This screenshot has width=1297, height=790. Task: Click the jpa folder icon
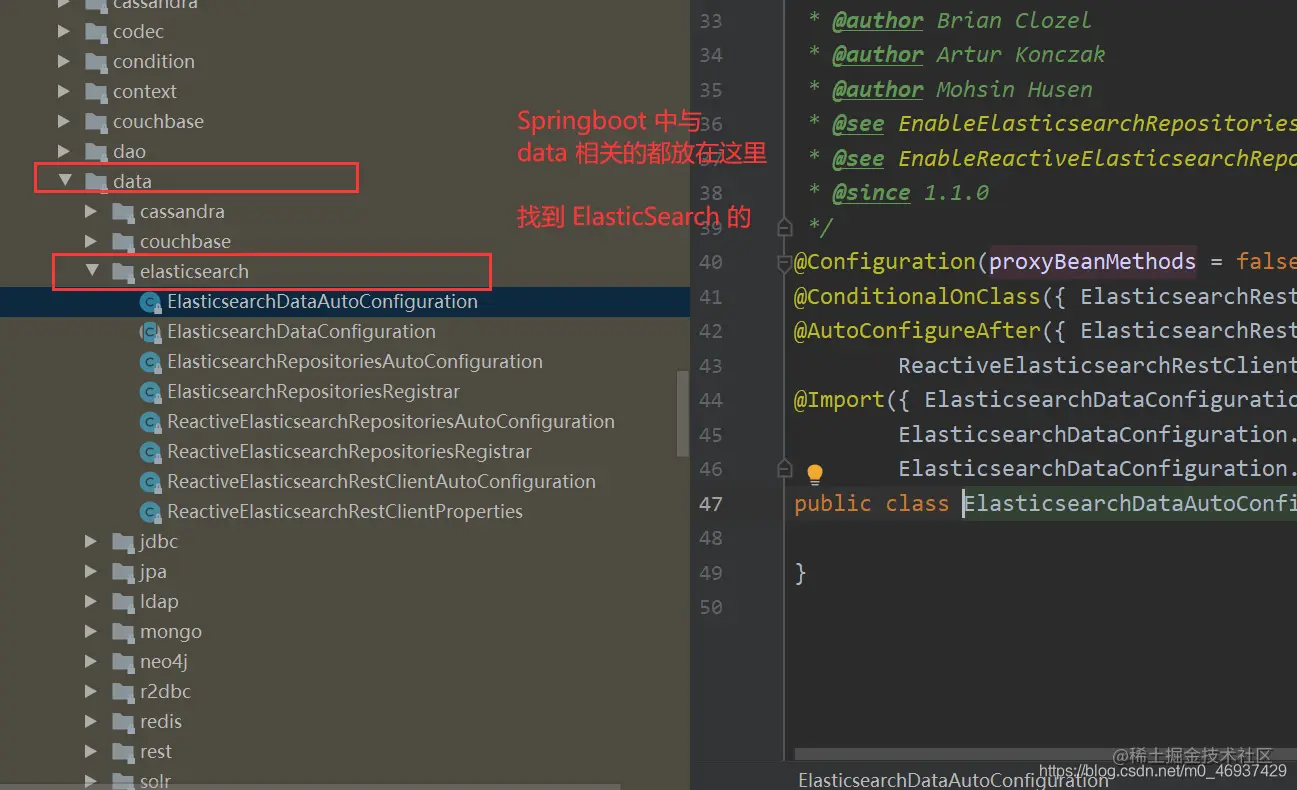tap(123, 572)
